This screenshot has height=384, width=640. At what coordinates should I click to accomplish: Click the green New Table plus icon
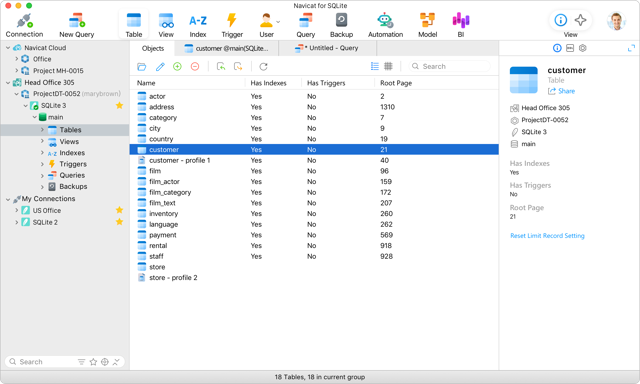pos(177,67)
